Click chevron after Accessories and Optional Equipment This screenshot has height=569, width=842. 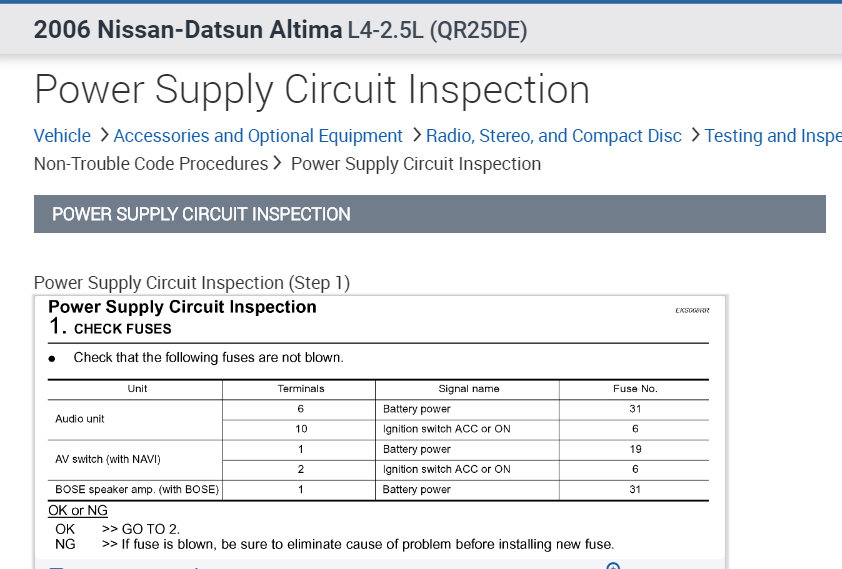click(x=416, y=136)
